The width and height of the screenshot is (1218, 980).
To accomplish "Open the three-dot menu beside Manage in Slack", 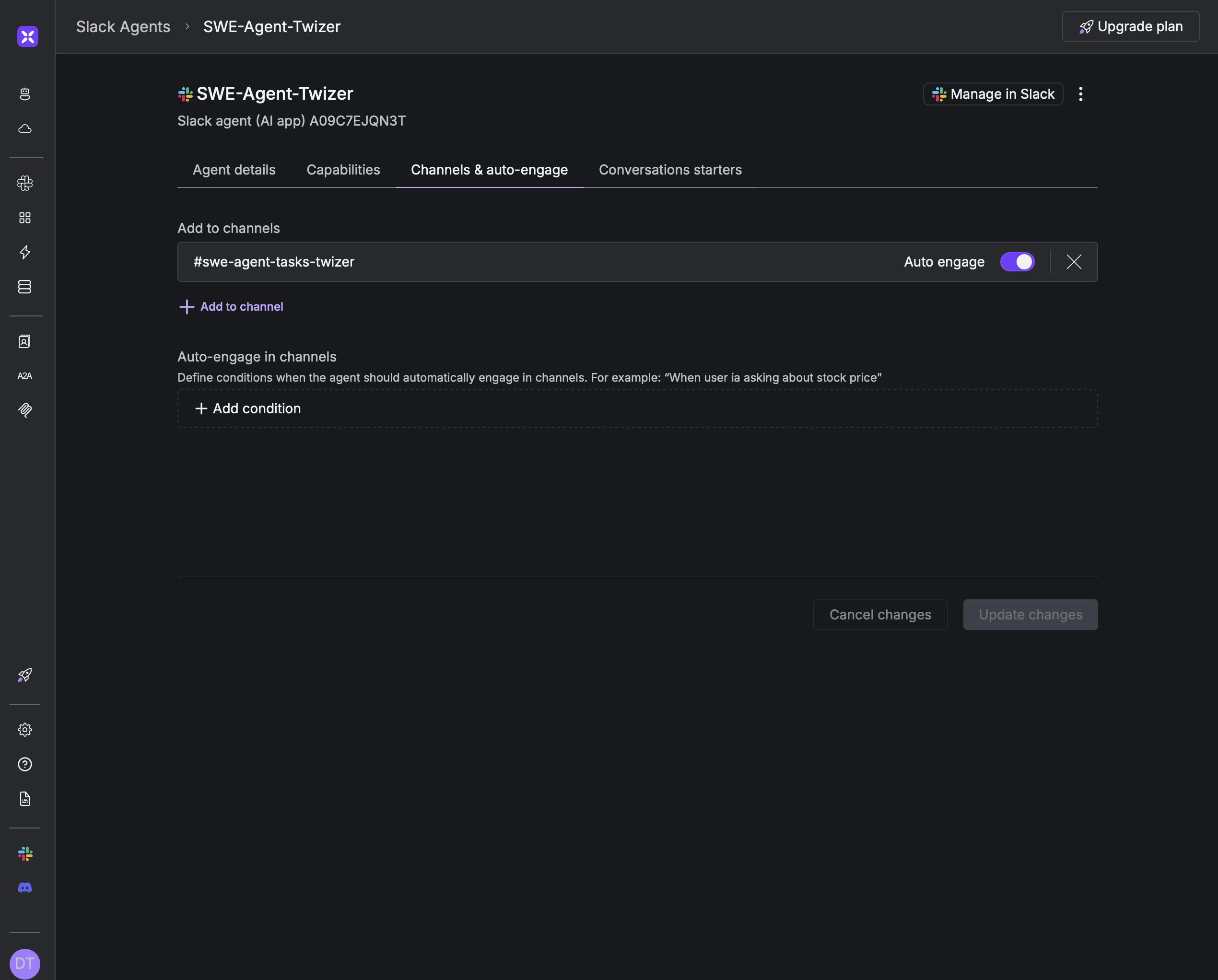I will click(1081, 94).
